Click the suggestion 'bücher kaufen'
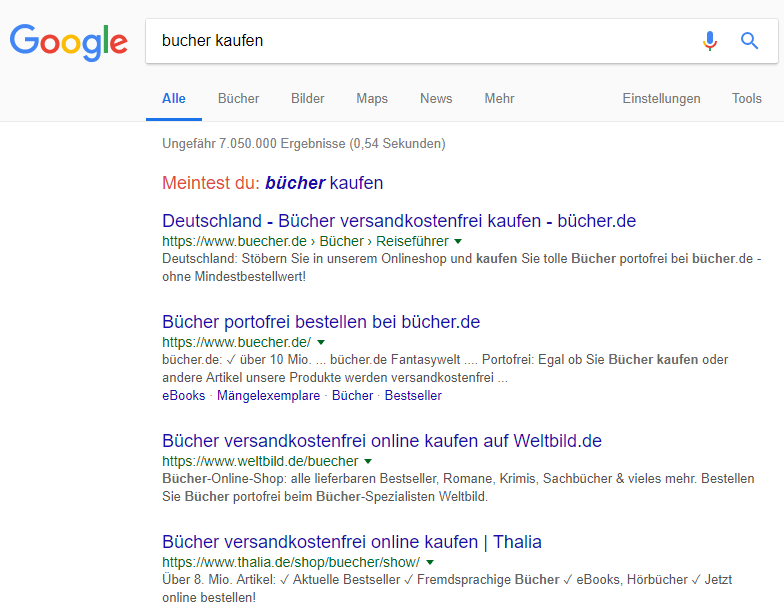The image size is (784, 615). click(x=324, y=183)
